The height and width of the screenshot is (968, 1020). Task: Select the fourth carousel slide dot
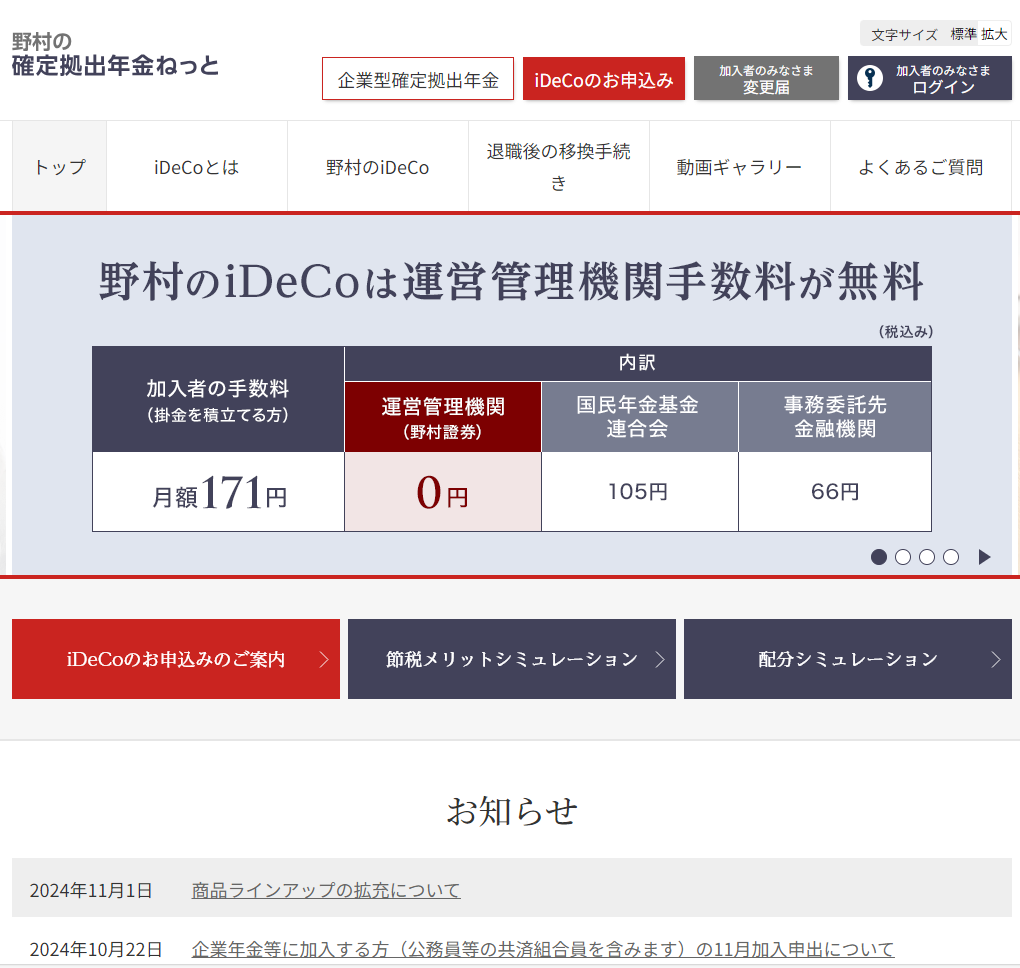point(951,557)
